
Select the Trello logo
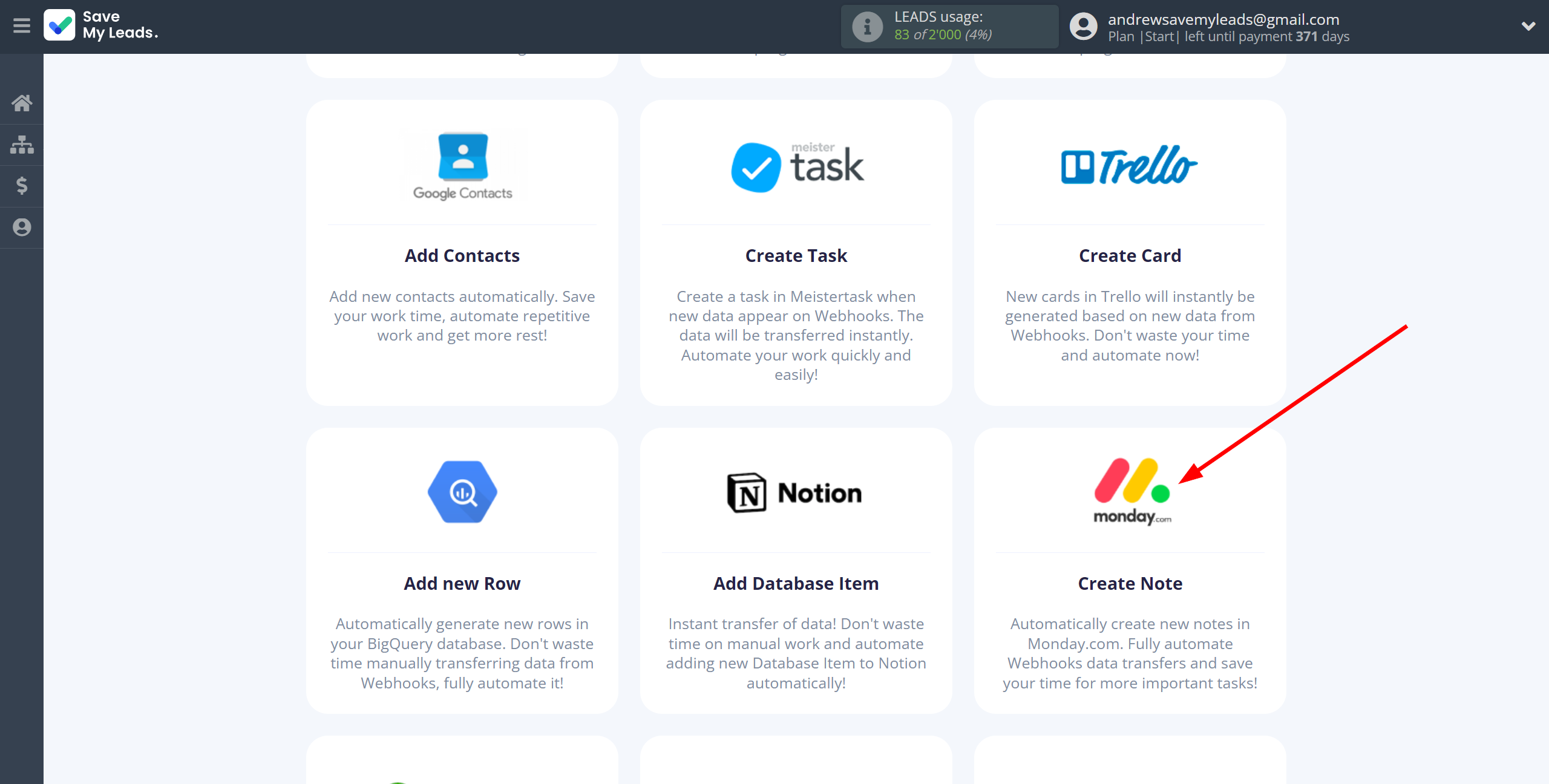coord(1130,165)
